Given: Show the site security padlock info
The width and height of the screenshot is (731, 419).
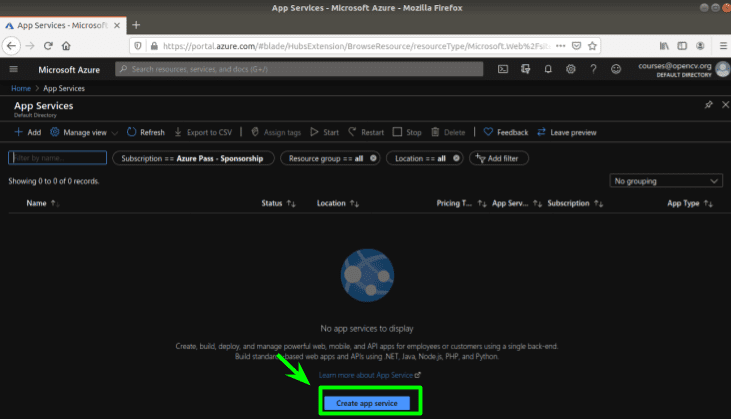Looking at the screenshot, I should coord(154,46).
